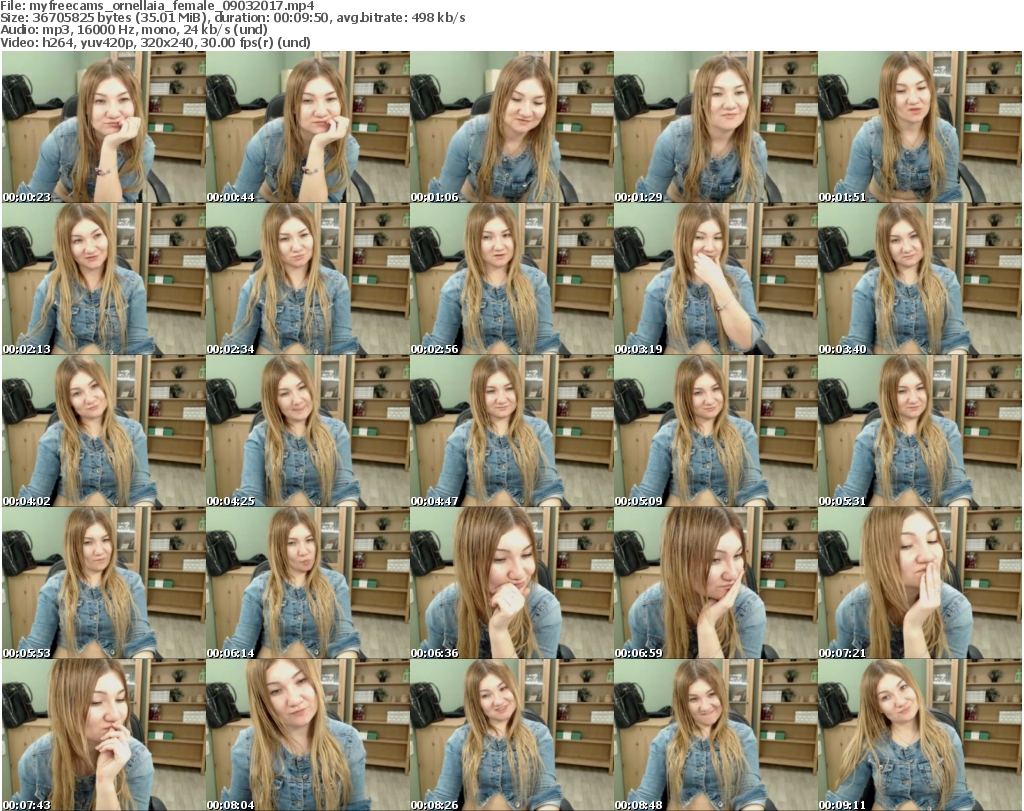Viewport: 1024px width, 811px height.
Task: Click the Size and duration info line
Action: (232, 18)
